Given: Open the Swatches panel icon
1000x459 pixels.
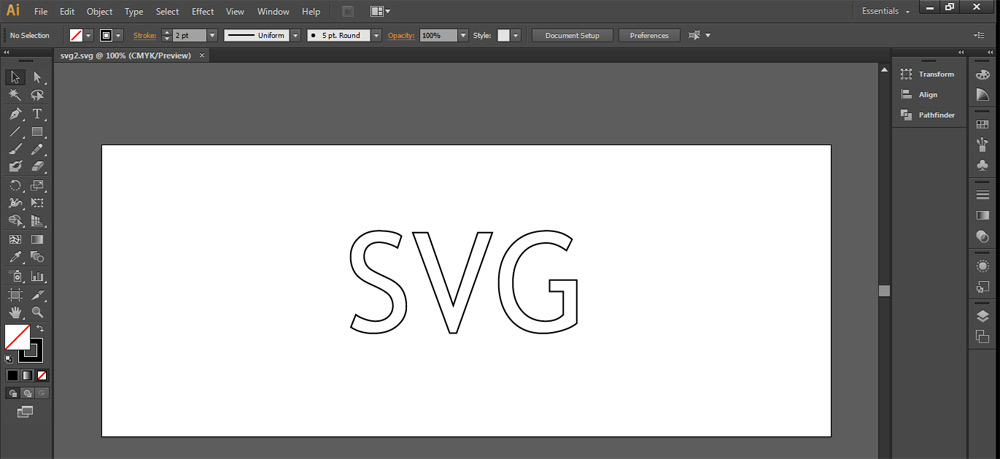Looking at the screenshot, I should pos(982,125).
